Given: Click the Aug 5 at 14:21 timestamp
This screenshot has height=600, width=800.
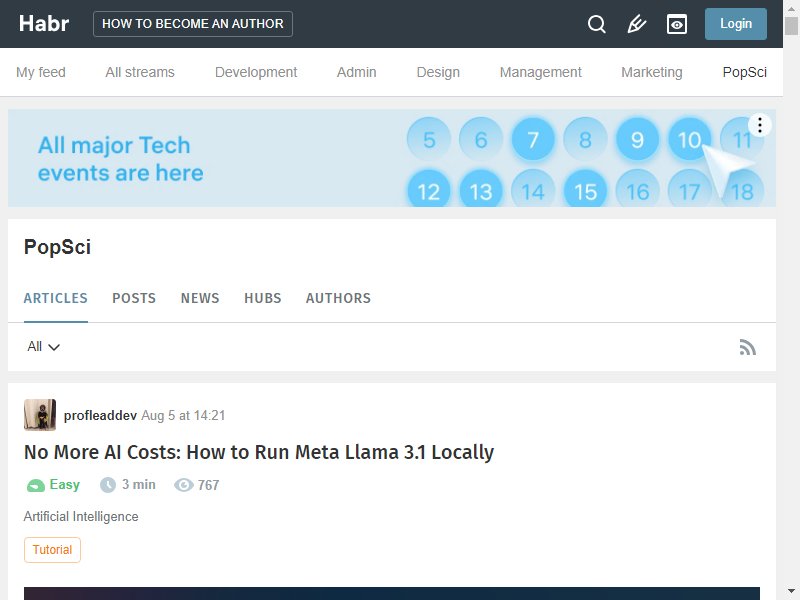Looking at the screenshot, I should click(x=183, y=415).
